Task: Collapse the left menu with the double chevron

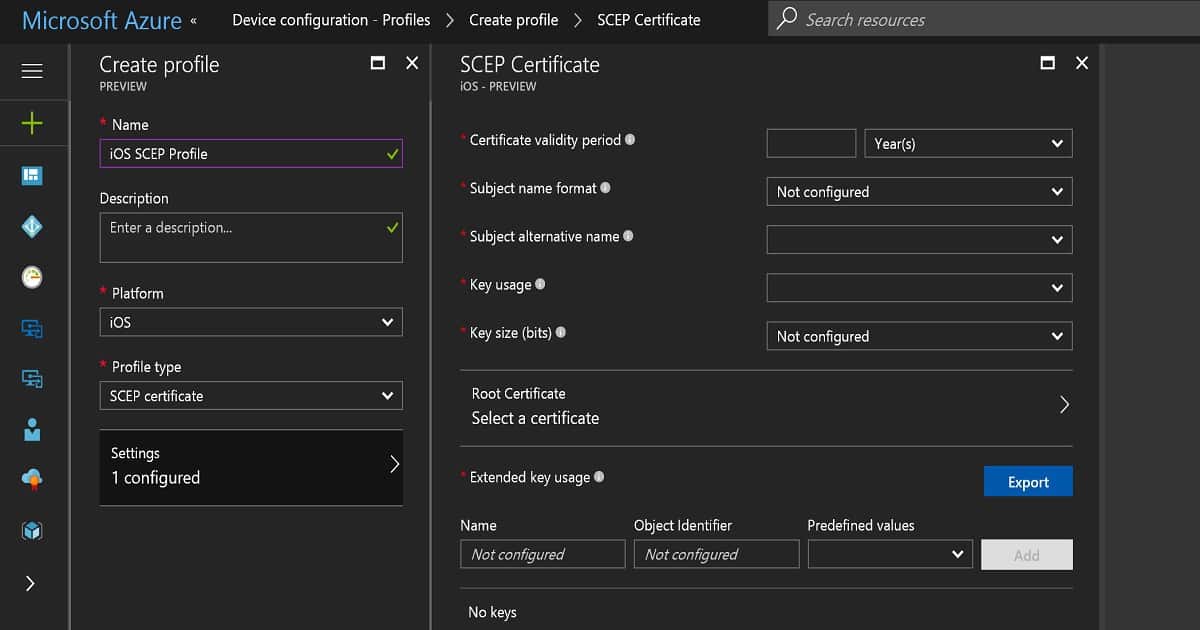Action: 193,20
